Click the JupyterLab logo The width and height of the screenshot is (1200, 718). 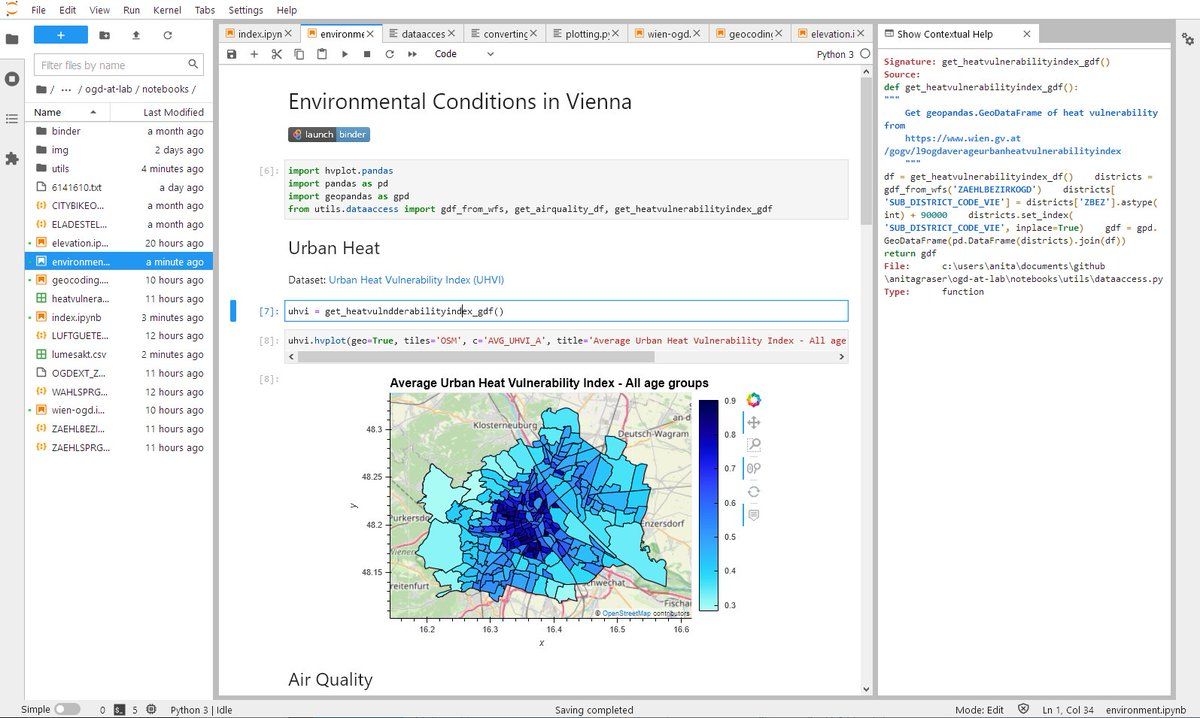coord(12,10)
